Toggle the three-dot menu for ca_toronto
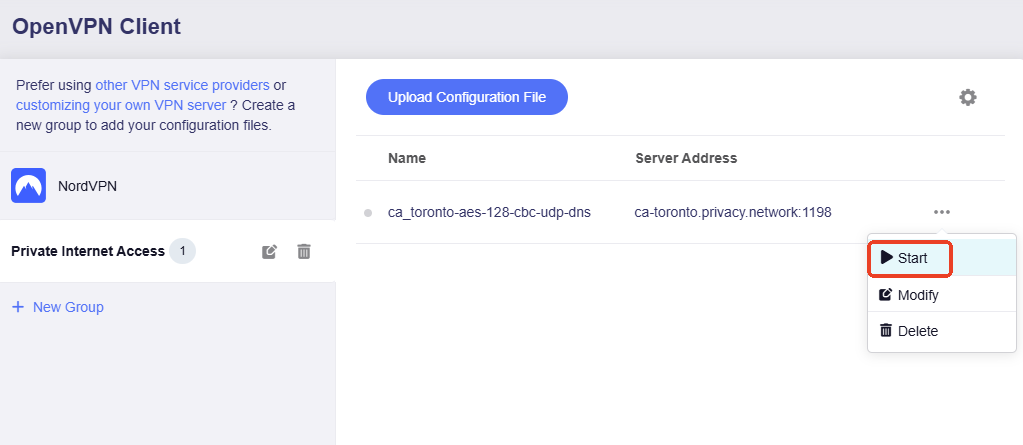The image size is (1023, 445). [941, 212]
